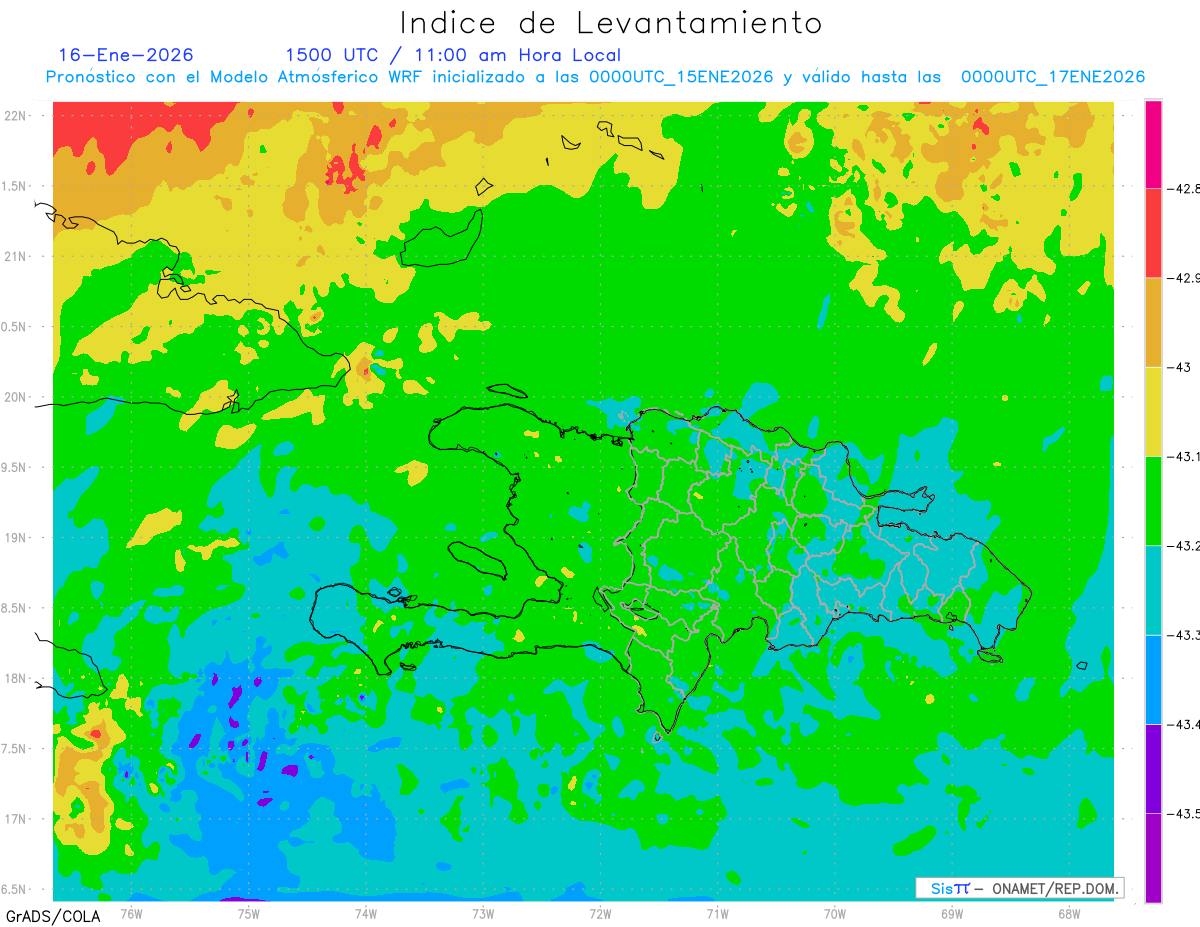Click the '72W' longitude label
The width and height of the screenshot is (1200, 927).
[600, 913]
